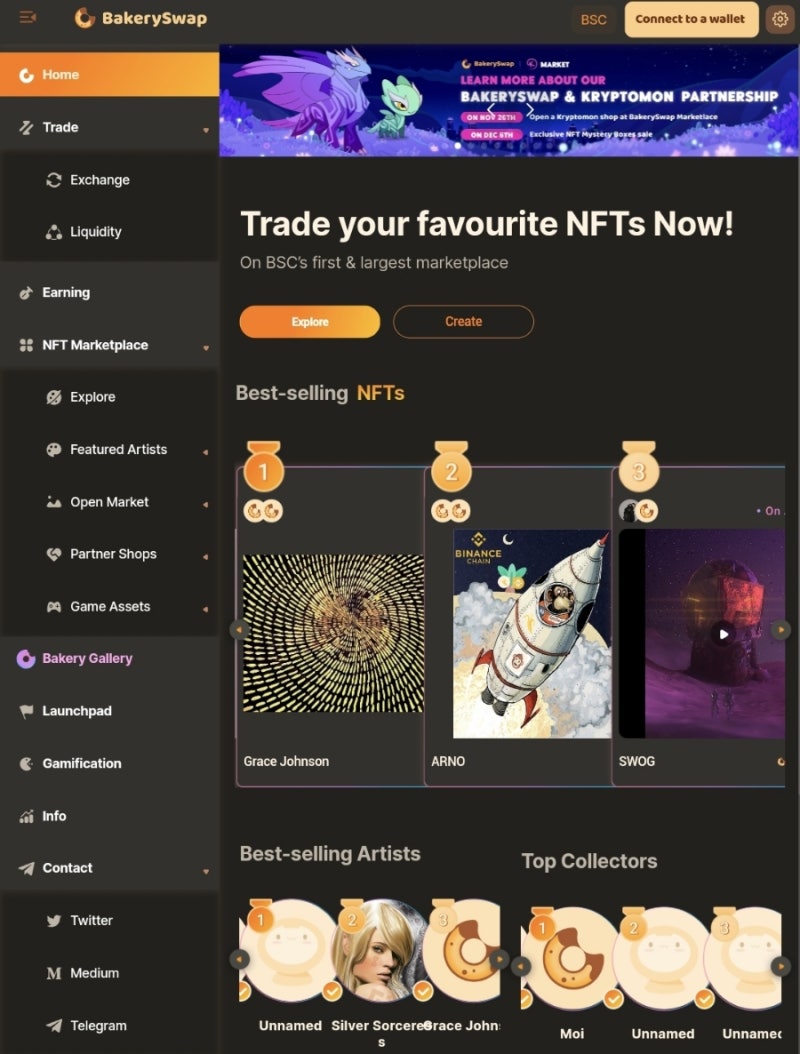Collapse the Contact section arrow
Image resolution: width=800 pixels, height=1054 pixels.
[x=206, y=871]
